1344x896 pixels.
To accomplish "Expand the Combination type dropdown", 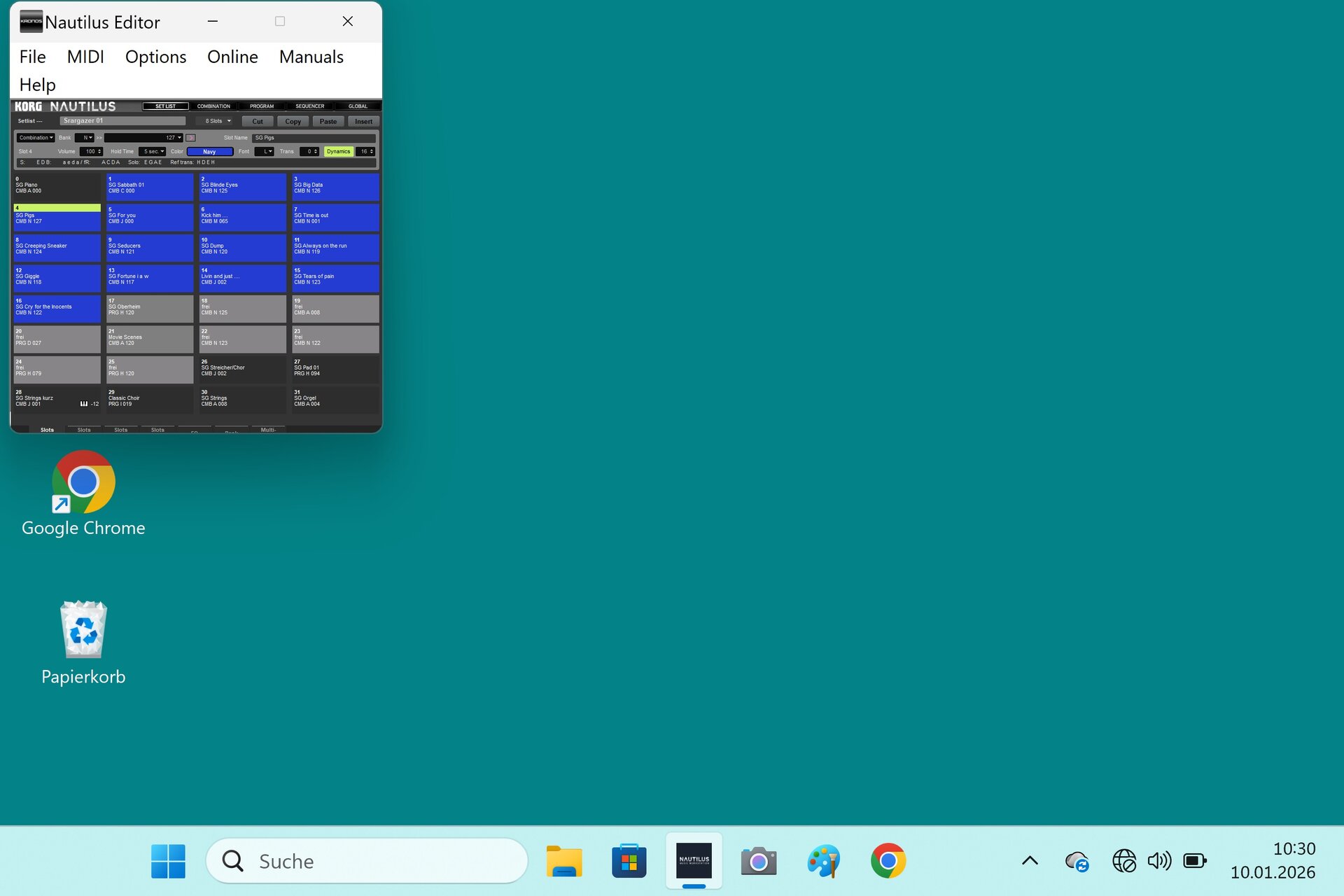I will coord(36,137).
